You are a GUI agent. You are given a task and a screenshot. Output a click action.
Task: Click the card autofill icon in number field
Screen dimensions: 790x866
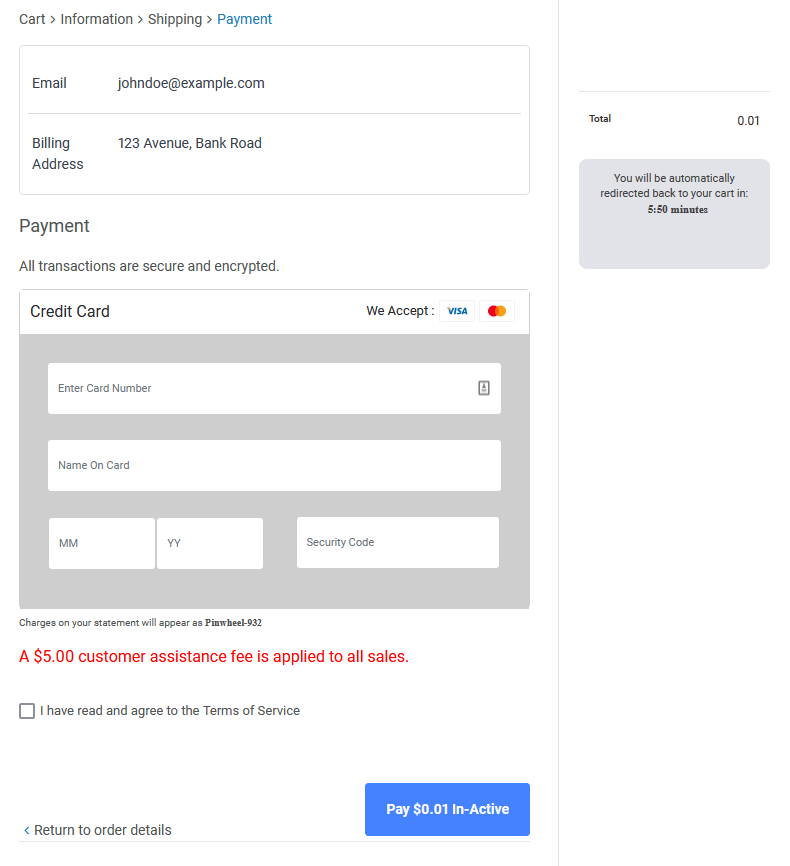484,388
